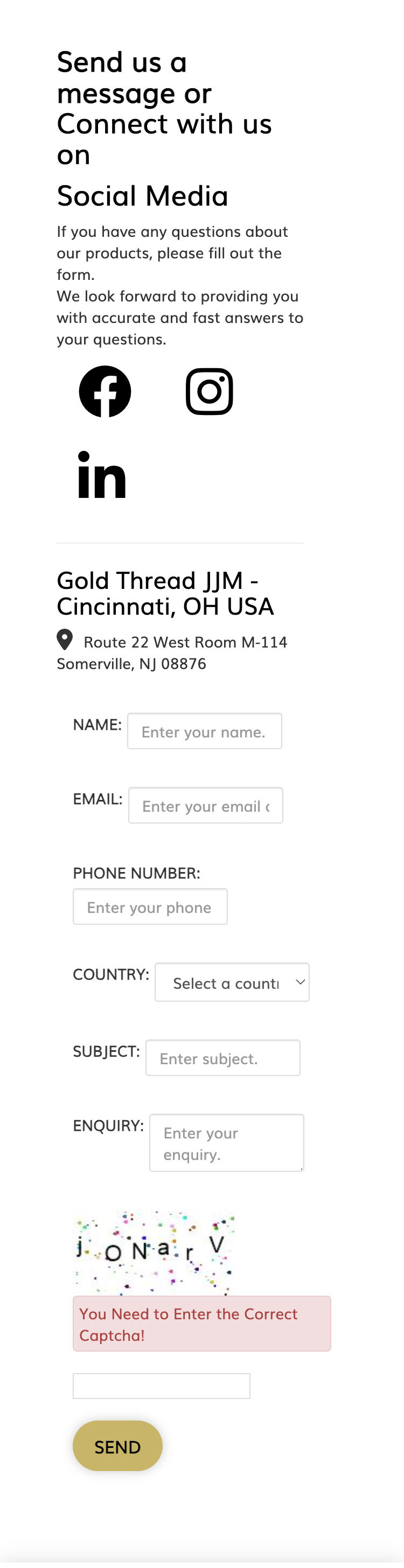Click the captcha image to refresh

[154, 1251]
